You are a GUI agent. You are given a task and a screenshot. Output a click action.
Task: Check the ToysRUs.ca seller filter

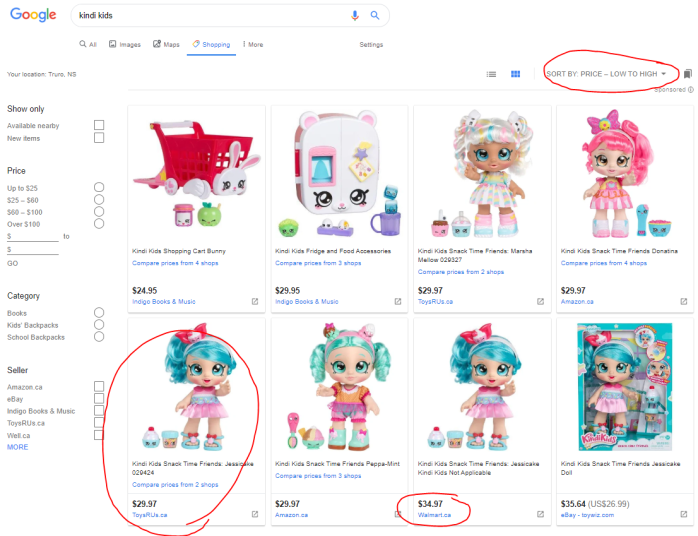tap(99, 423)
